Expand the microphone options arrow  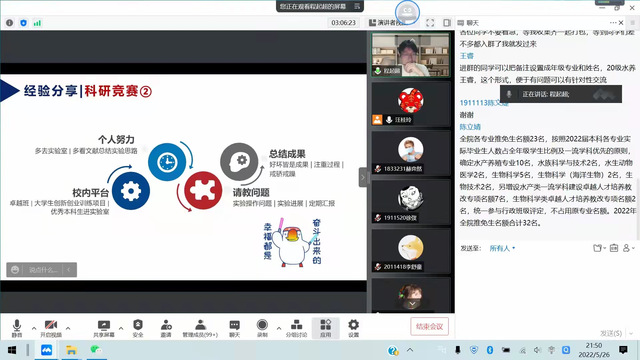point(34,328)
